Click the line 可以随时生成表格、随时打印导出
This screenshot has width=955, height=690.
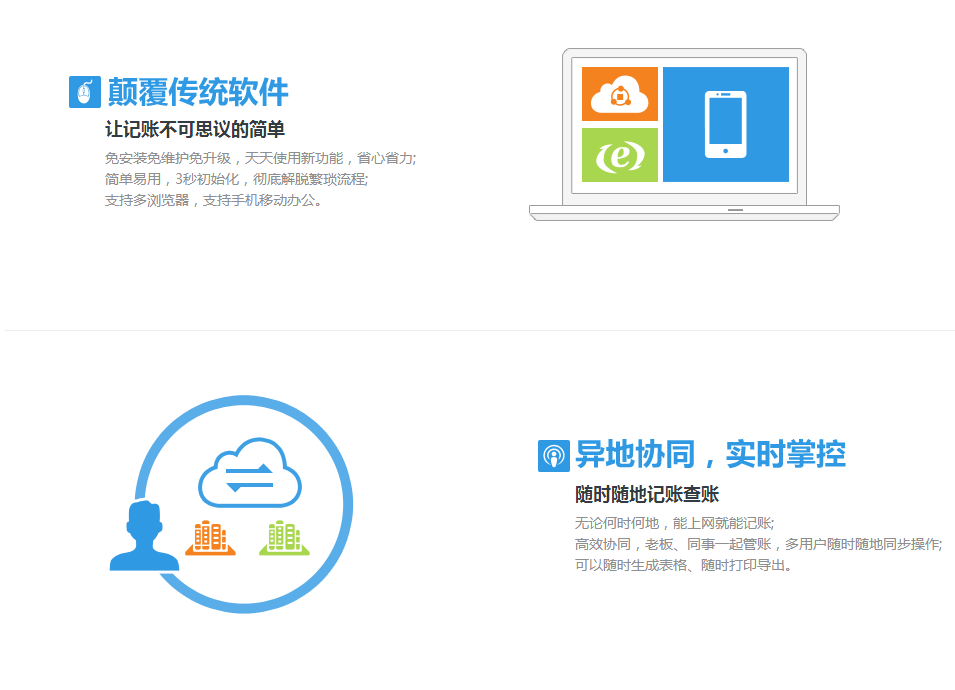coord(683,565)
